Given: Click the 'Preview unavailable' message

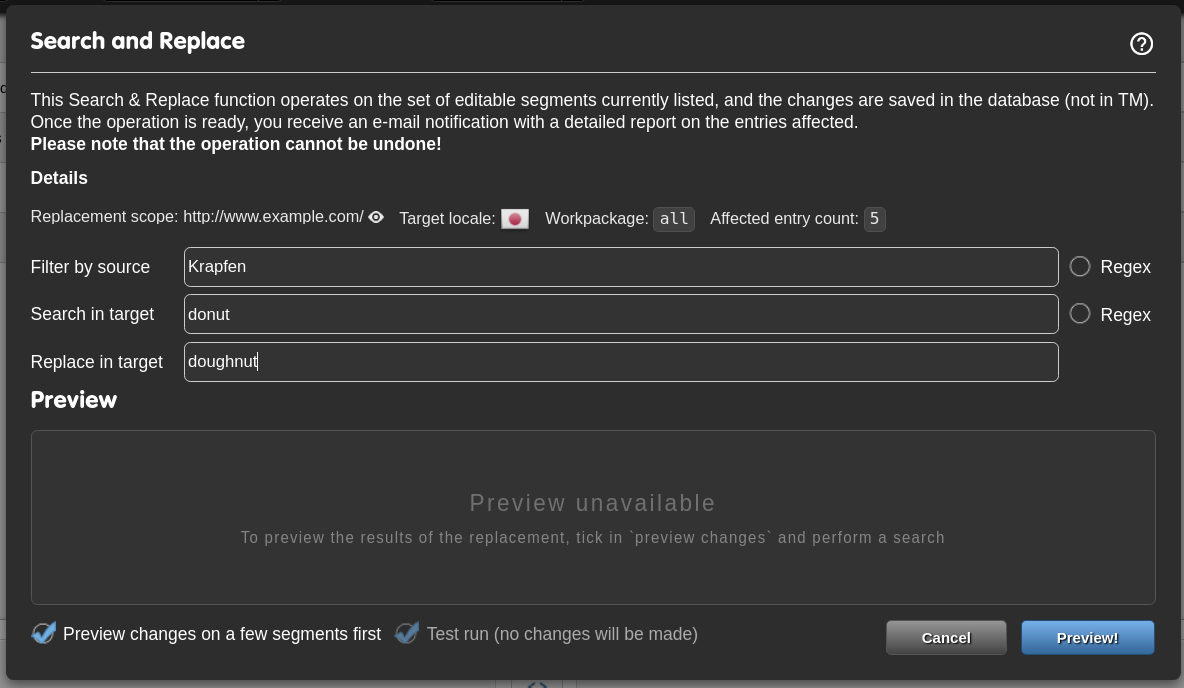Looking at the screenshot, I should pyautogui.click(x=592, y=503).
